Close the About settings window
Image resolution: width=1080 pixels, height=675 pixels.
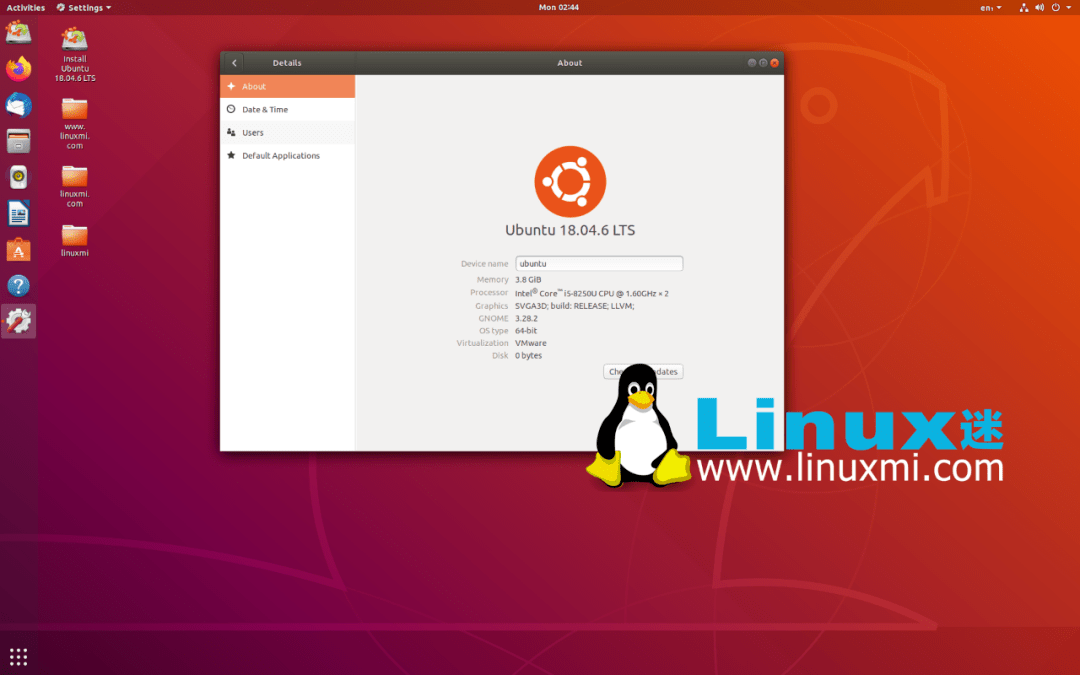coord(774,63)
